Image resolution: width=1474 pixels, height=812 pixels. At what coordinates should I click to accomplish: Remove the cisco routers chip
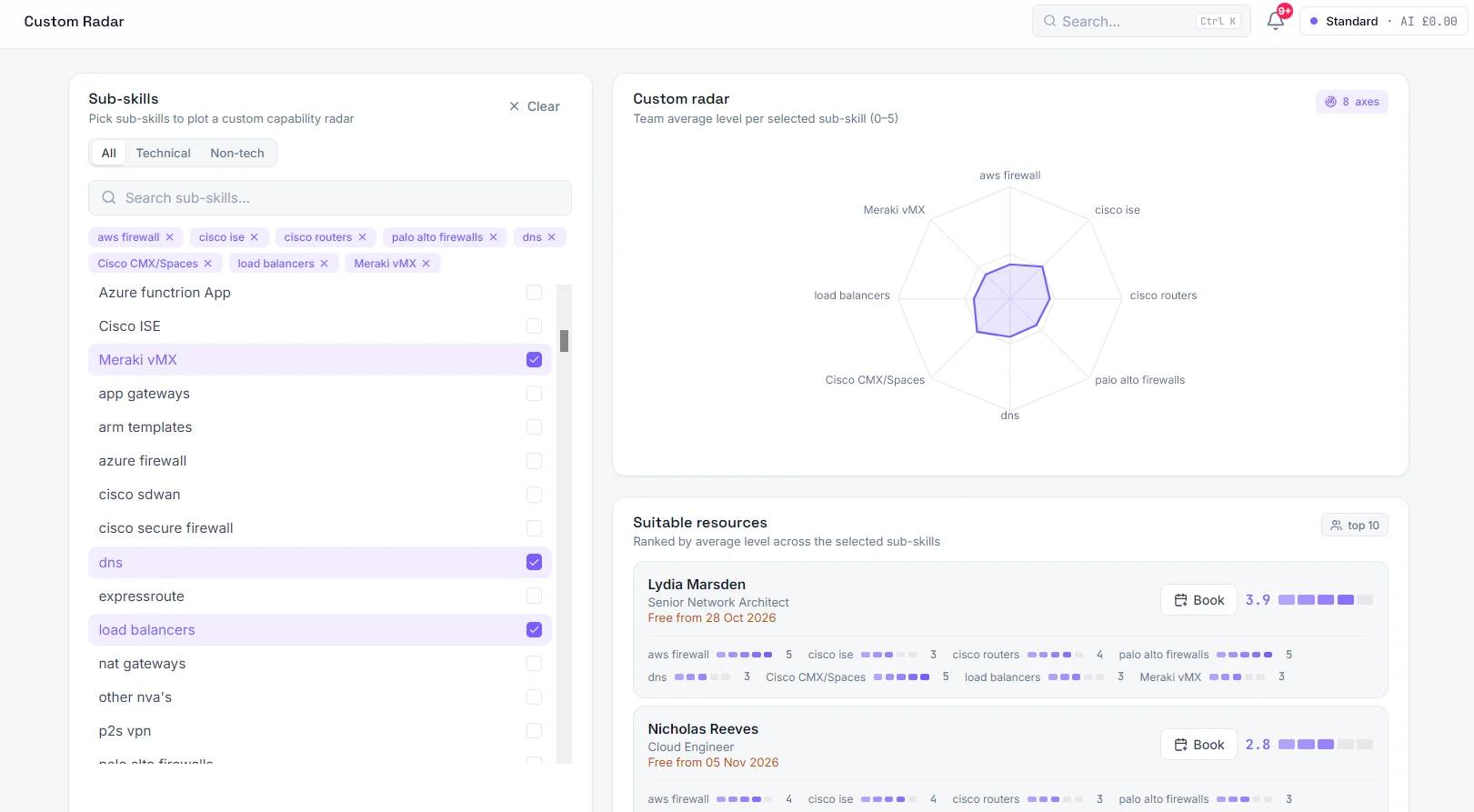(x=362, y=237)
